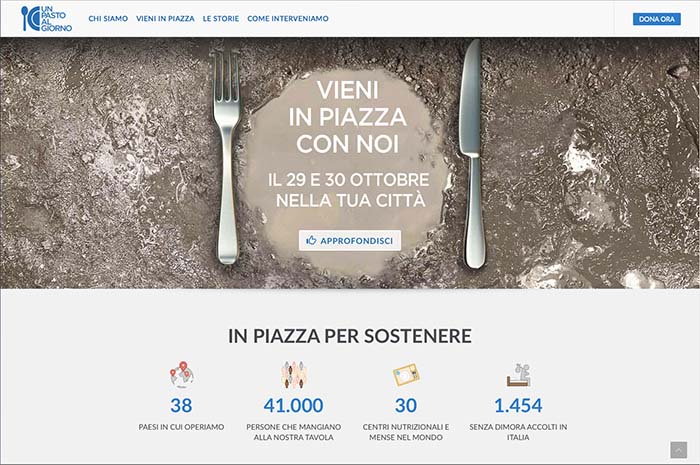
Task: Click the group of people icon
Action: coord(293,374)
